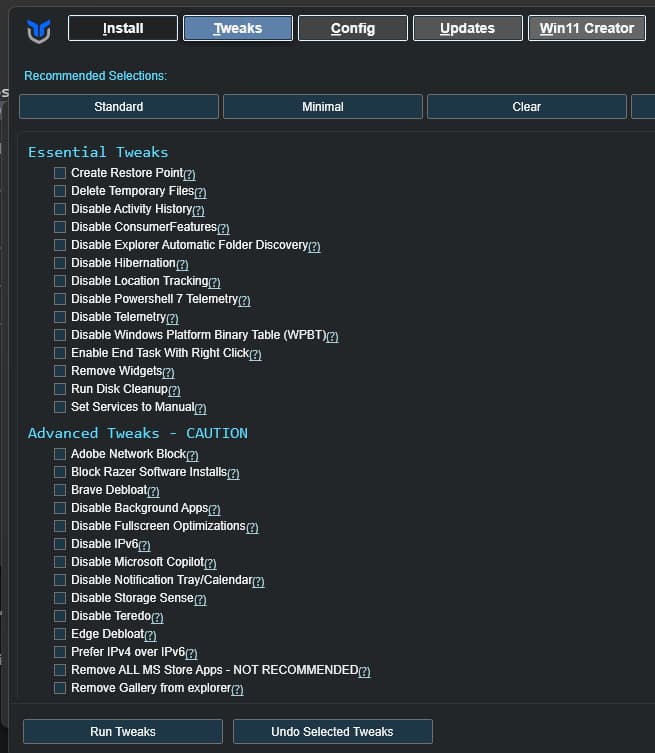Enable Disable Activity History checkbox
This screenshot has height=753, width=655.
(60, 209)
